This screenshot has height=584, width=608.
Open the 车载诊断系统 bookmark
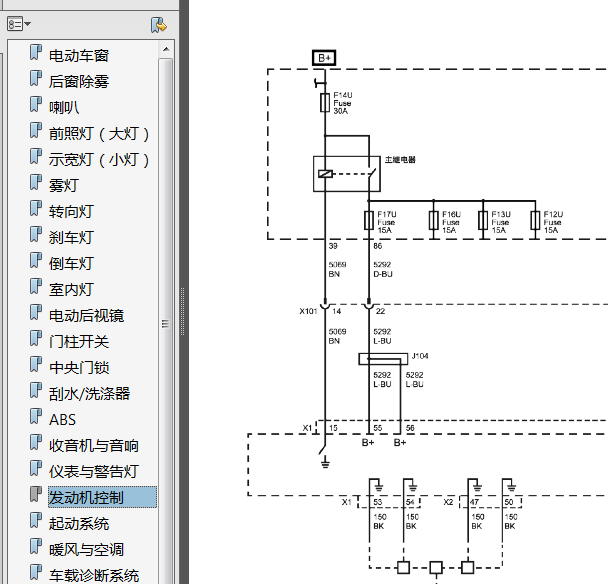coord(93,575)
